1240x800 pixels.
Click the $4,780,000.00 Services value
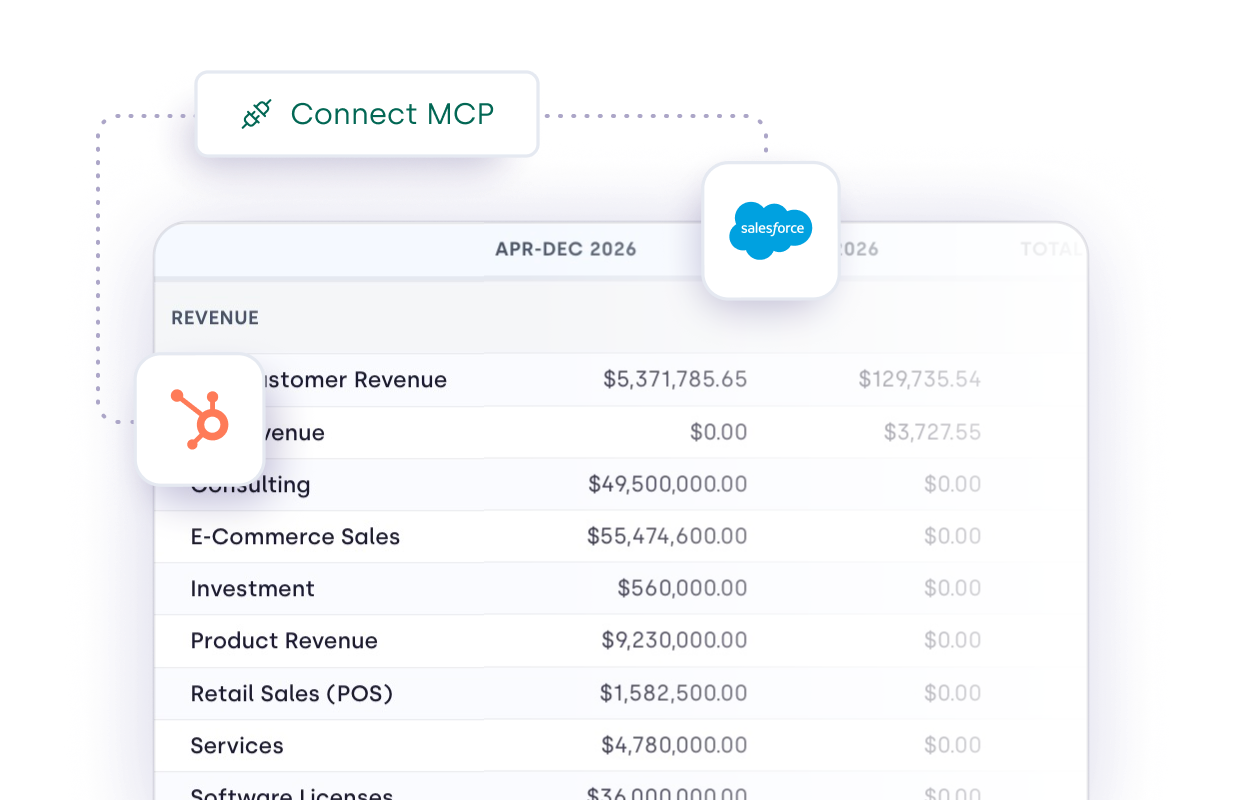point(674,745)
